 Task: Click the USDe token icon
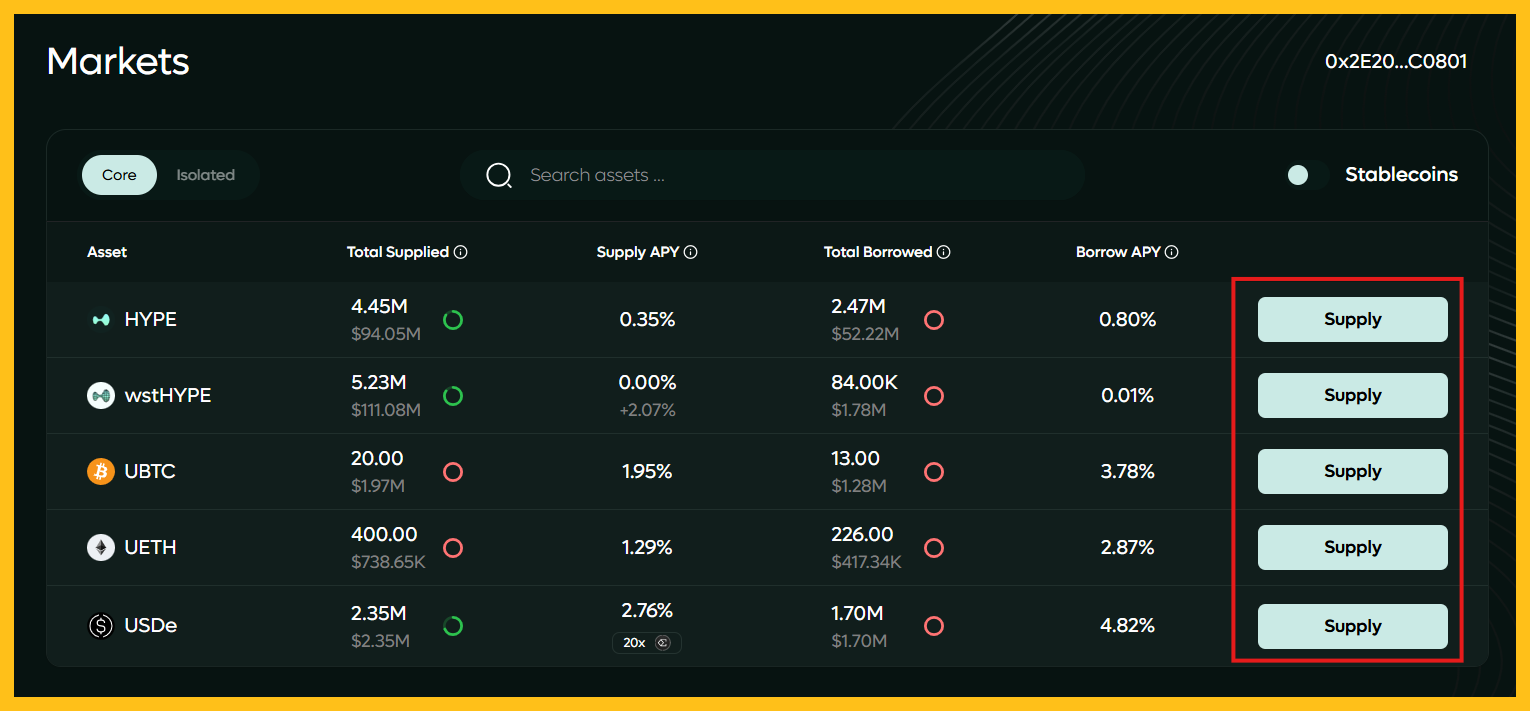pos(101,626)
